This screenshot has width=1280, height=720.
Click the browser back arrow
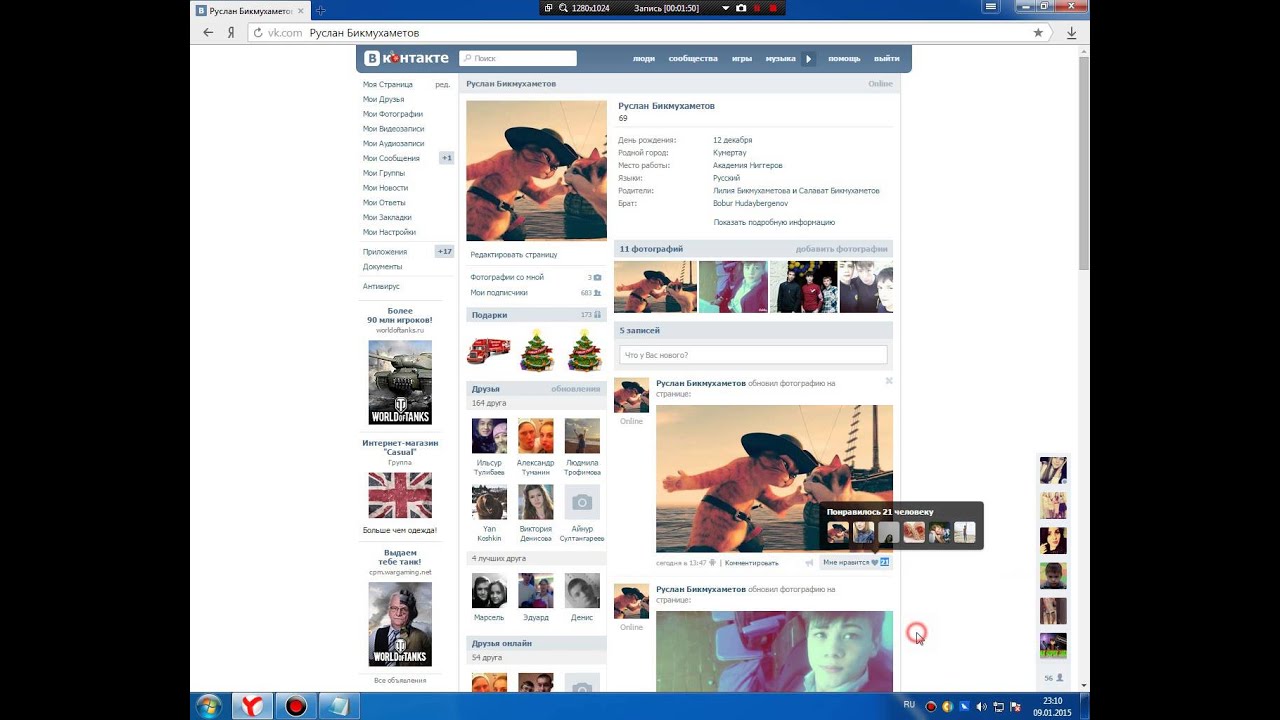click(208, 33)
